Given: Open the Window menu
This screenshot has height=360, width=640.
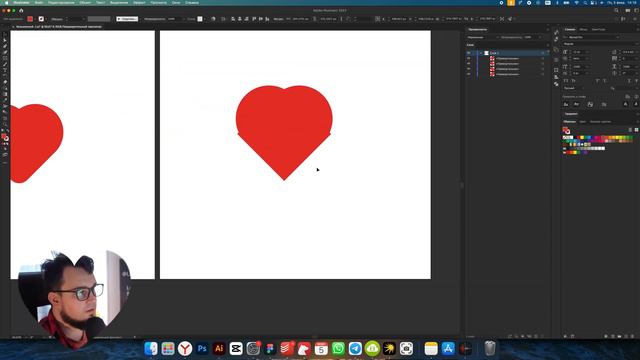Looking at the screenshot, I should 176,2.
